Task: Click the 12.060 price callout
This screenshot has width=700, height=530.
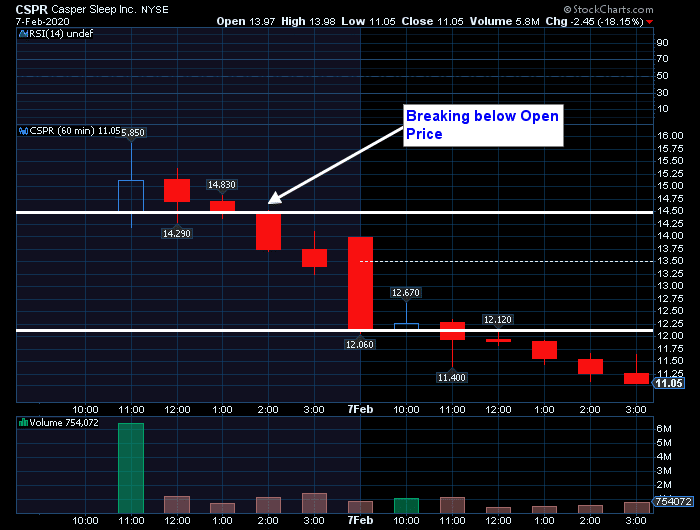Action: click(359, 344)
